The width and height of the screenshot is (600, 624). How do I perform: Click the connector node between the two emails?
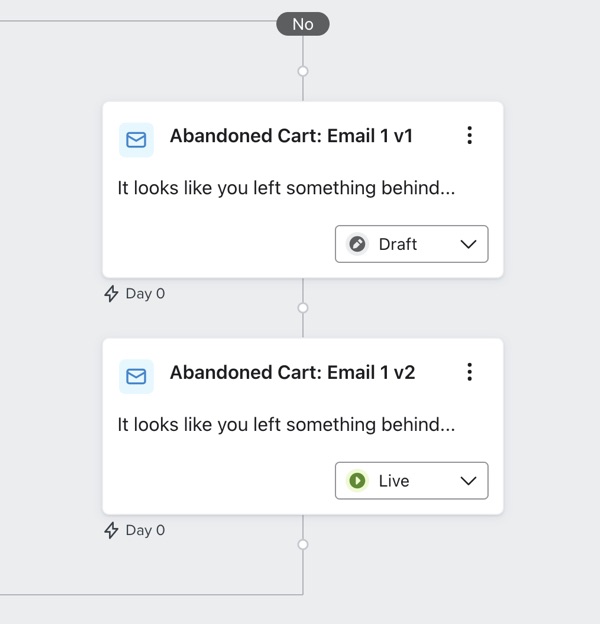(303, 308)
